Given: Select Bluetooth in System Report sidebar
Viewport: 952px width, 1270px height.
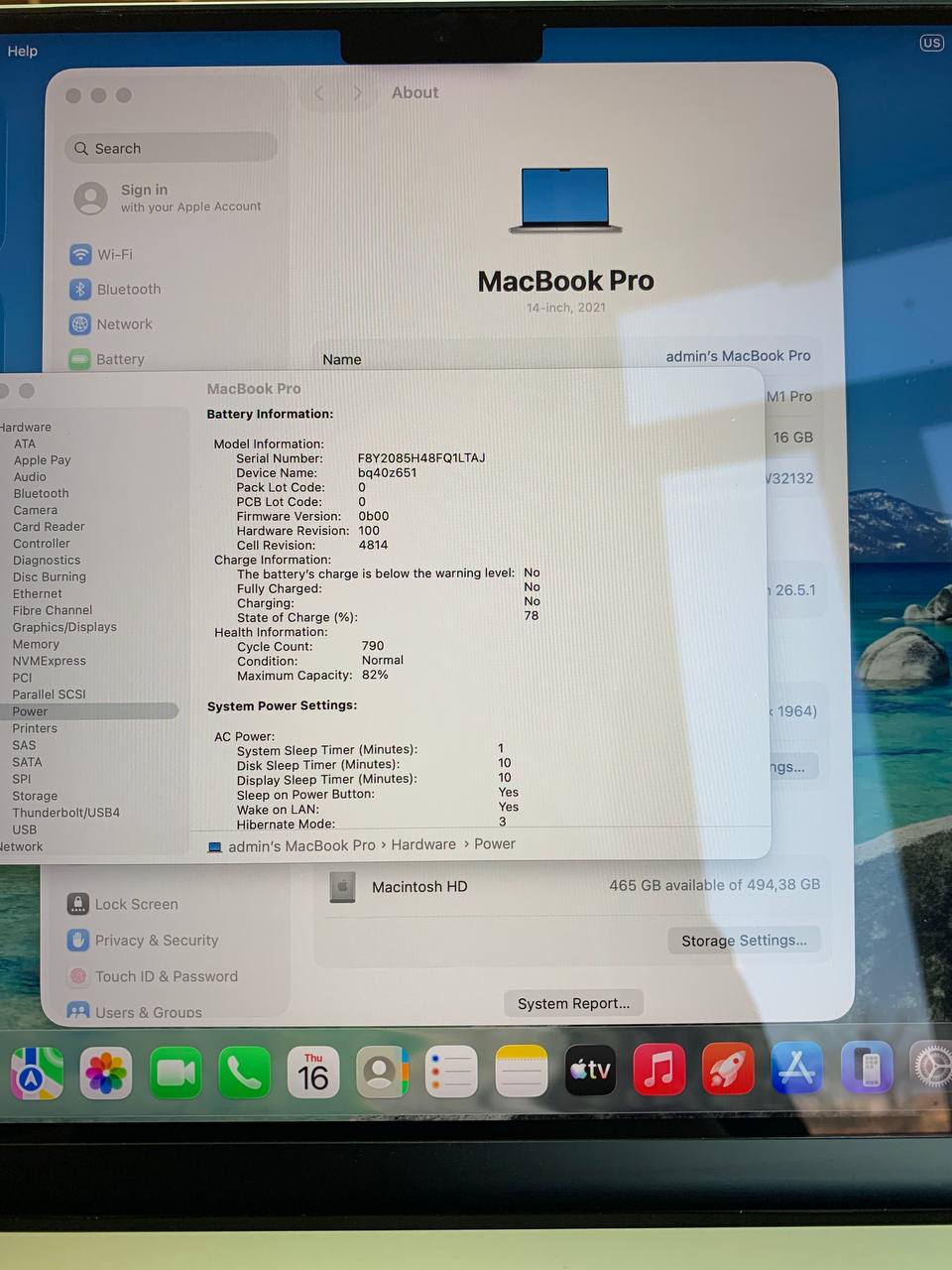Looking at the screenshot, I should pyautogui.click(x=41, y=493).
